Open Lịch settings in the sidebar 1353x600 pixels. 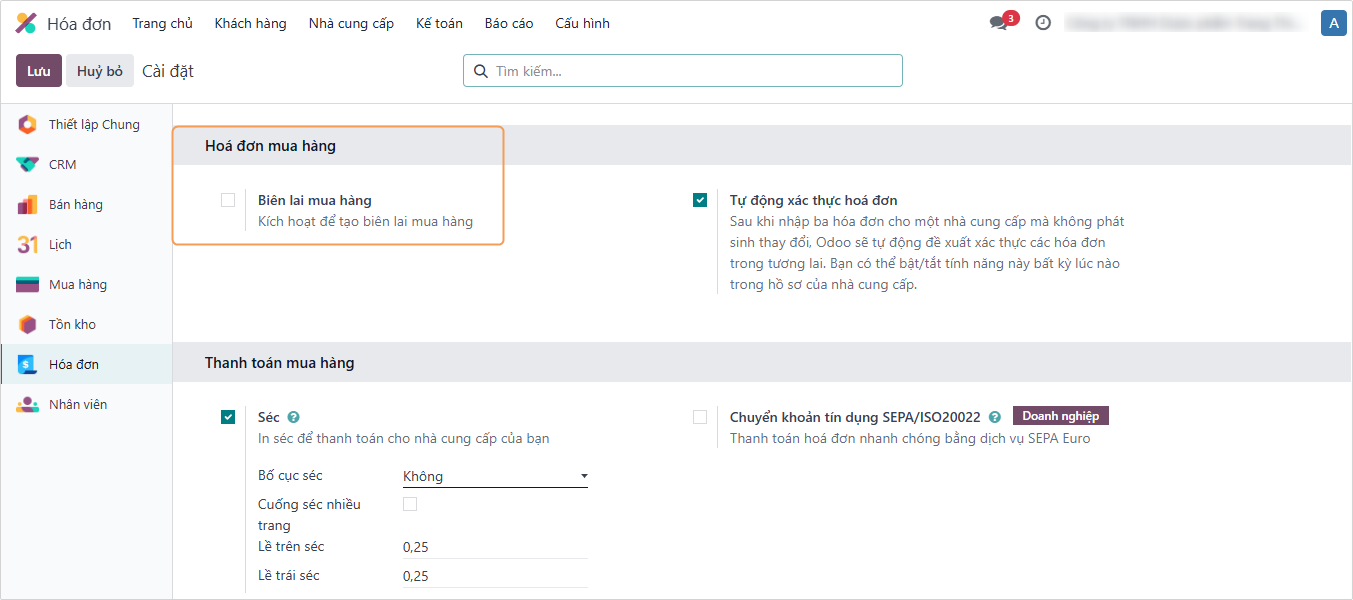pos(60,245)
